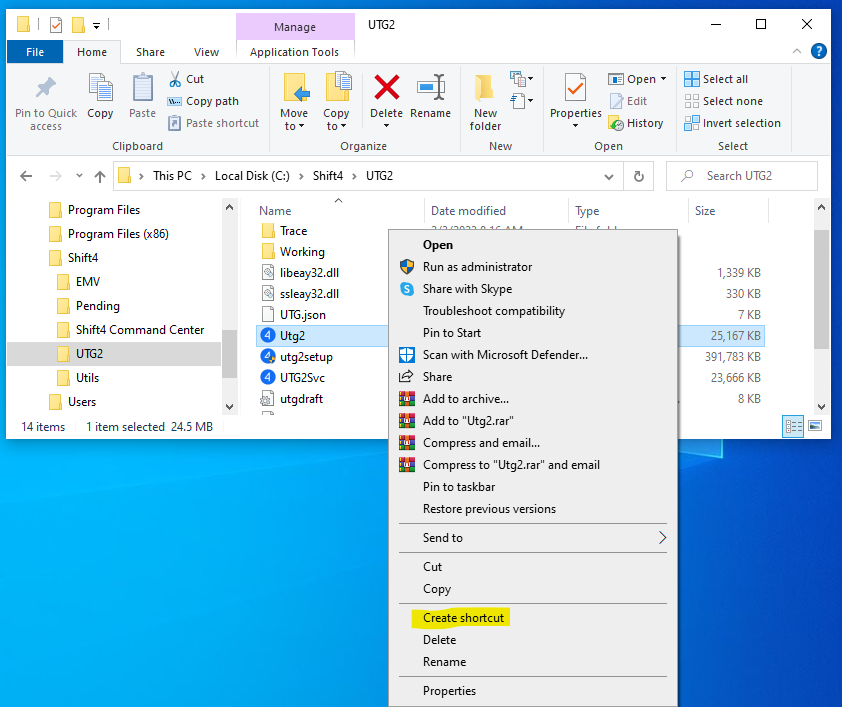The width and height of the screenshot is (842, 707).
Task: Switch to details view toggle
Action: point(794,426)
